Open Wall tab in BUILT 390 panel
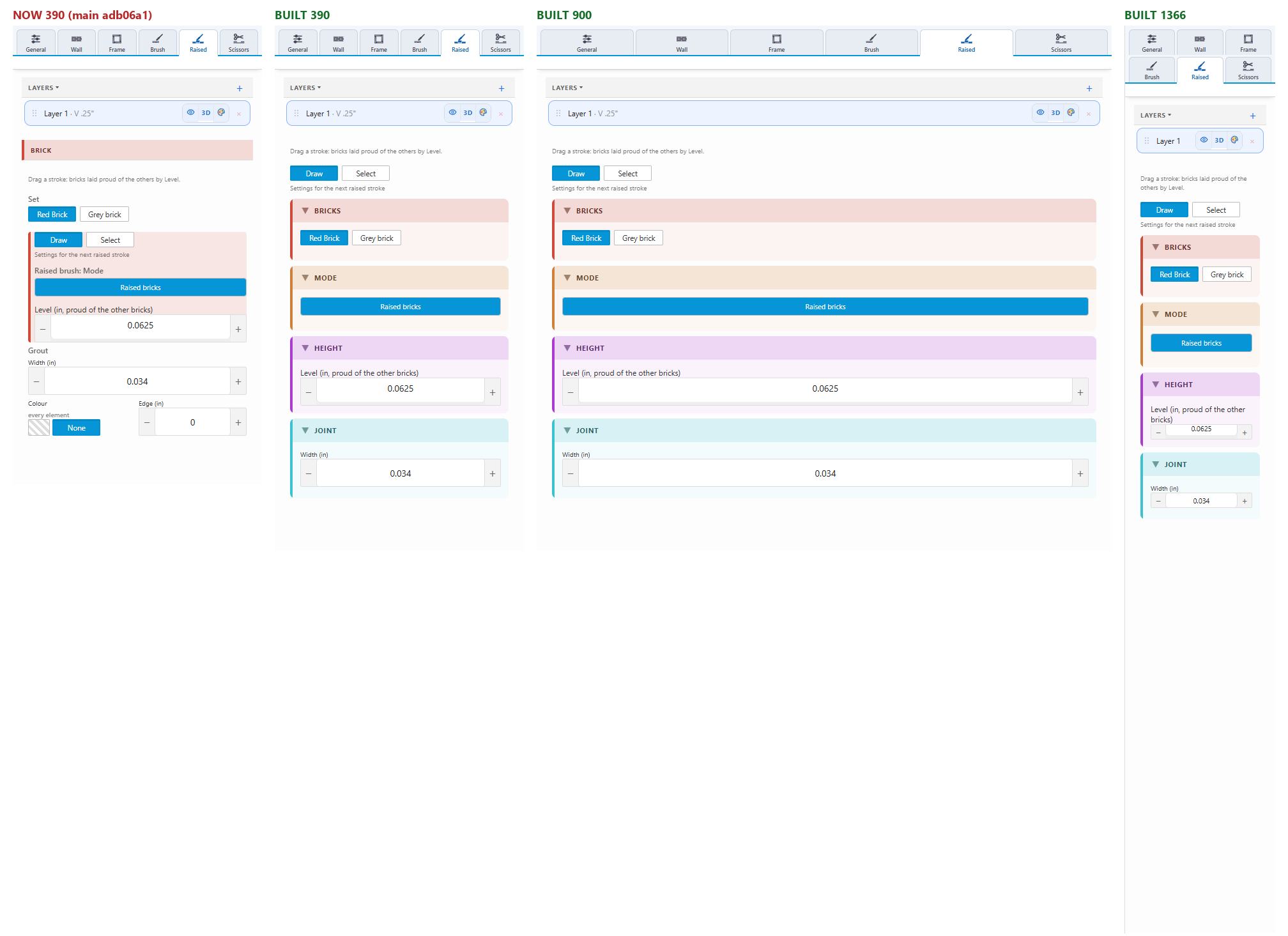 click(x=339, y=42)
